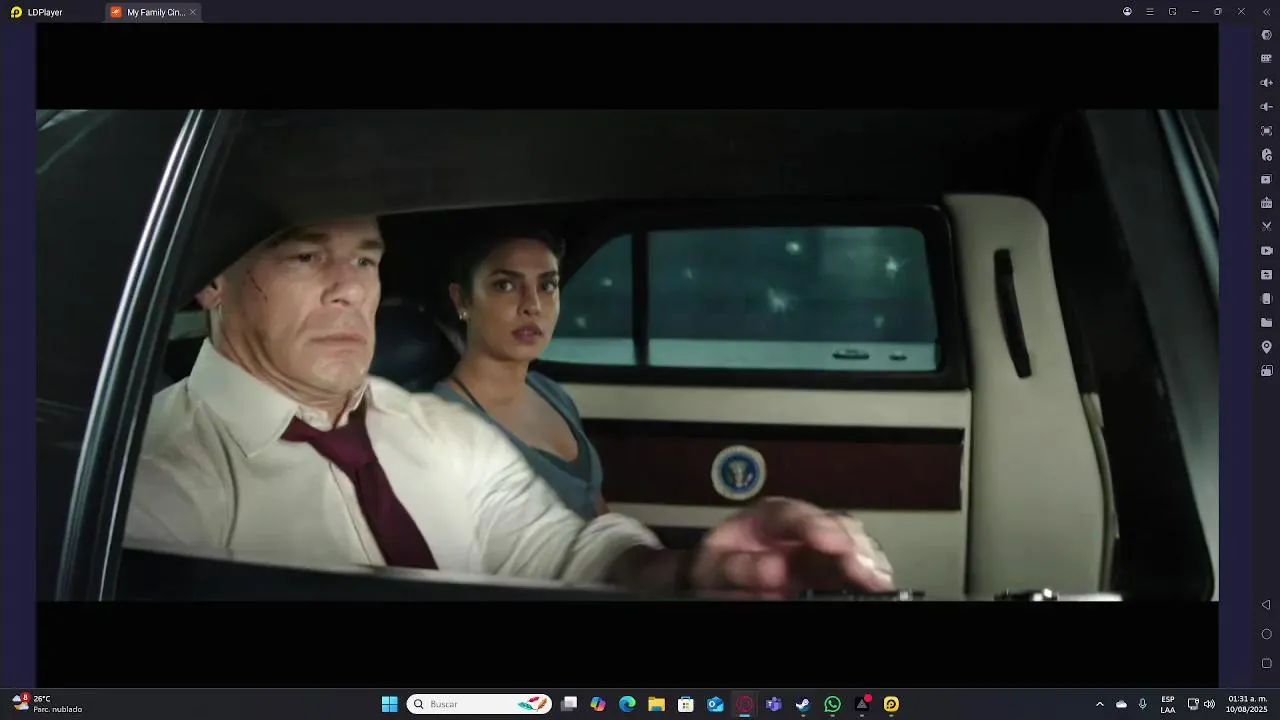Open multi-instance manager plus icon

pos(1266,179)
